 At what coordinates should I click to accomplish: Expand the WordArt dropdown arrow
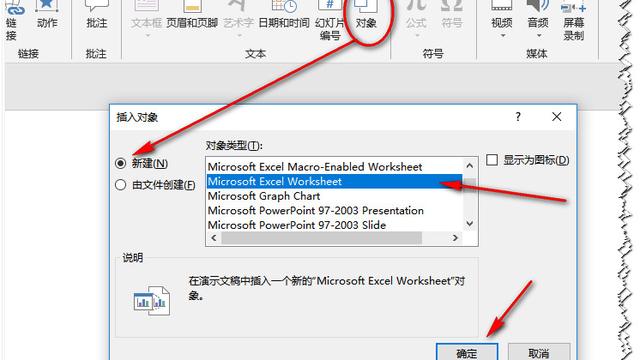click(239, 36)
